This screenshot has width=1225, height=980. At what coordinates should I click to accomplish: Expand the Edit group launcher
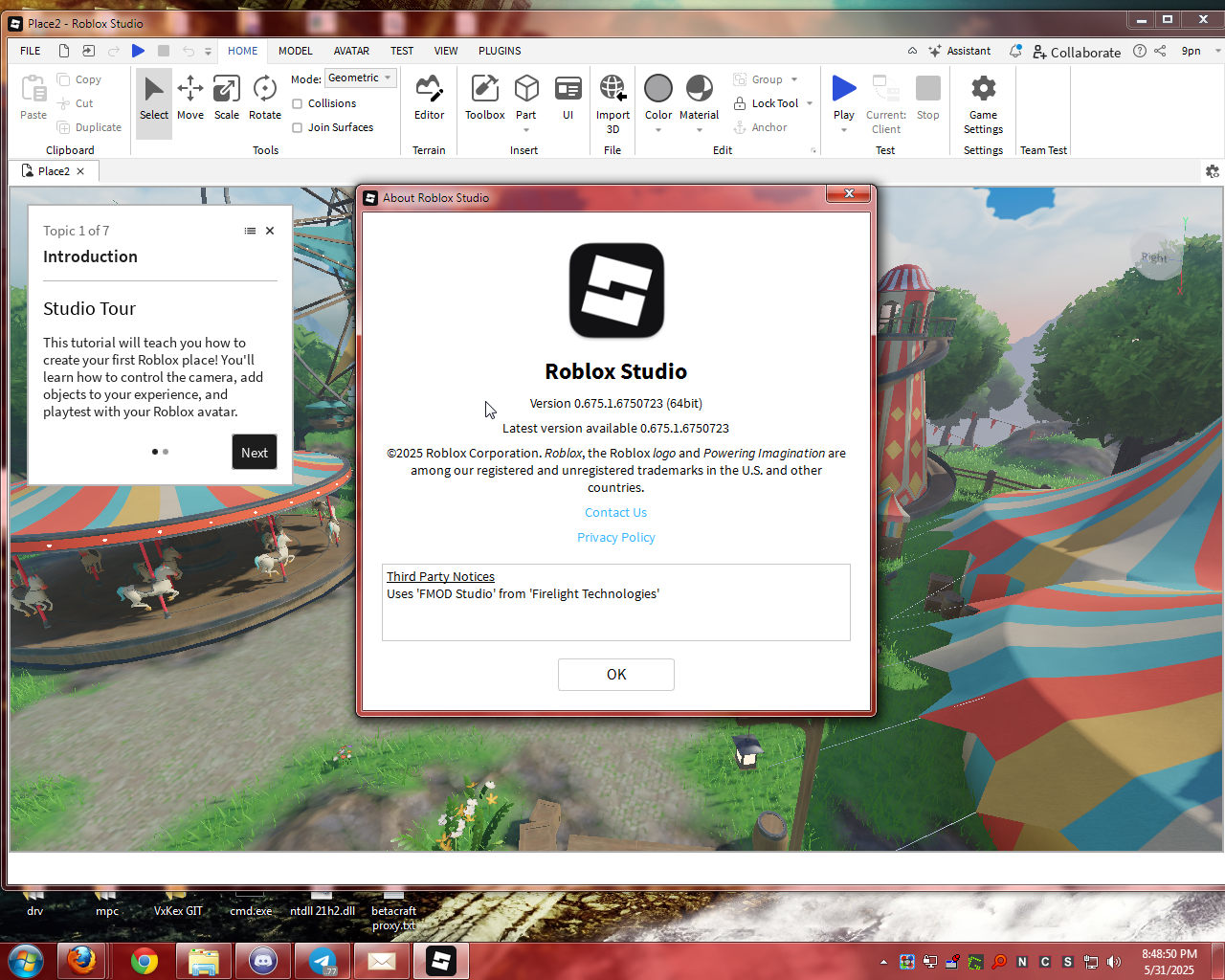(814, 150)
